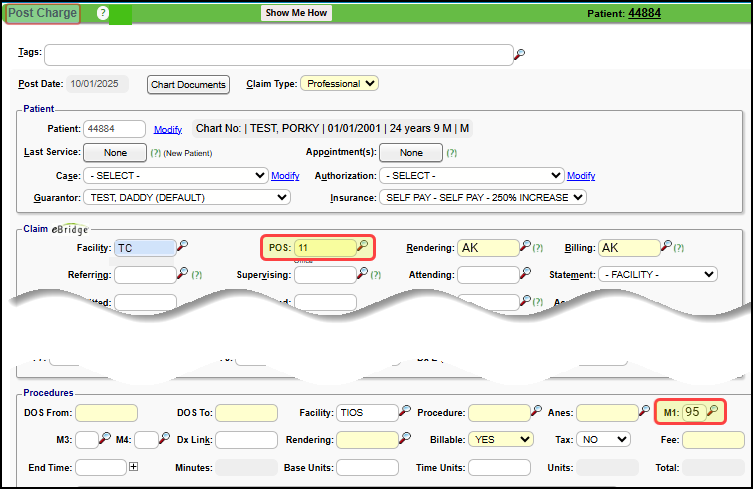Open the POS code lookup magnifier
753x489 pixels.
363,246
